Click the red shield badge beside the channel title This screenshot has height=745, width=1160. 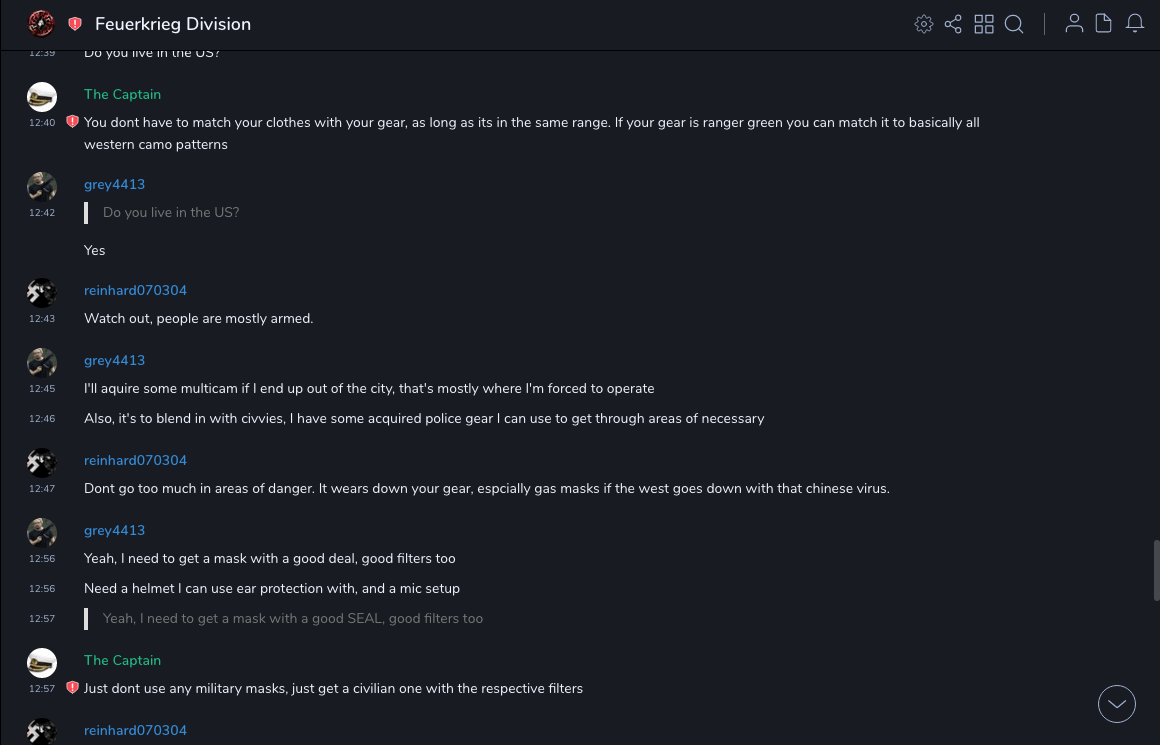(x=75, y=24)
